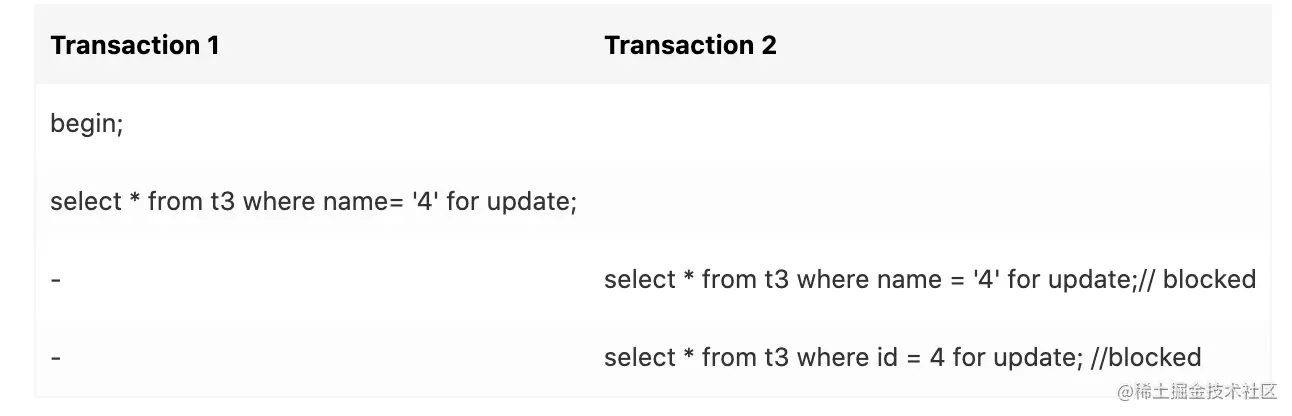This screenshot has height=416, width=1292.
Task: Click "for update;" in Transaction 1's query
Action: point(512,202)
